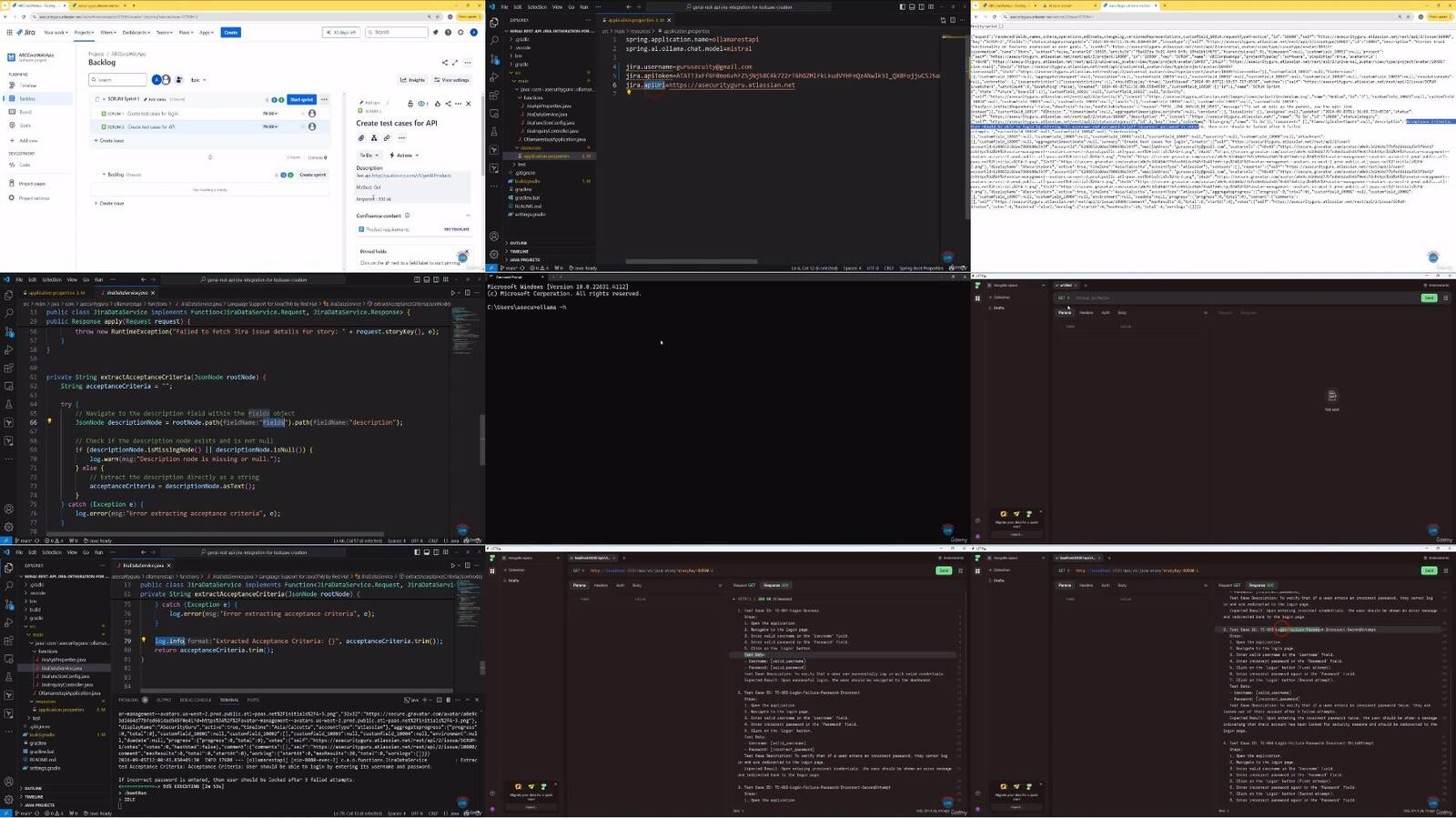Click the lightbulb on line 66 of JiraDataService.java
This screenshot has width=1456, height=818.
coord(49,421)
